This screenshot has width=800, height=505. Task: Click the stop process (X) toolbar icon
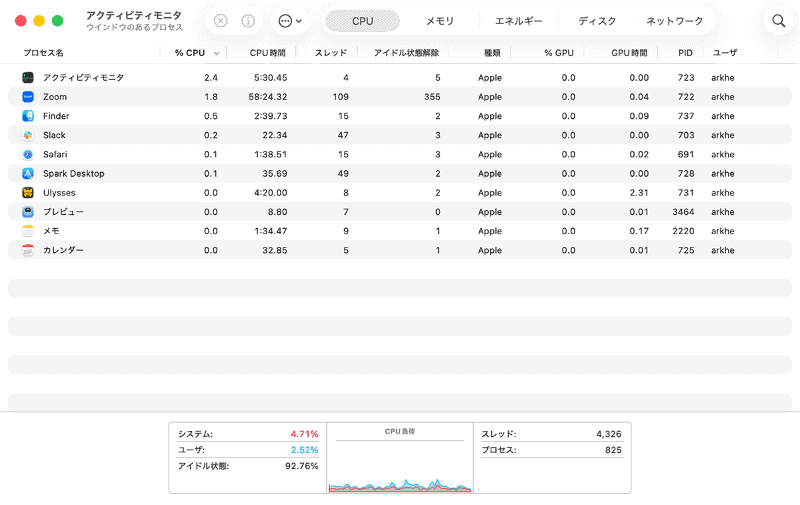pos(220,21)
